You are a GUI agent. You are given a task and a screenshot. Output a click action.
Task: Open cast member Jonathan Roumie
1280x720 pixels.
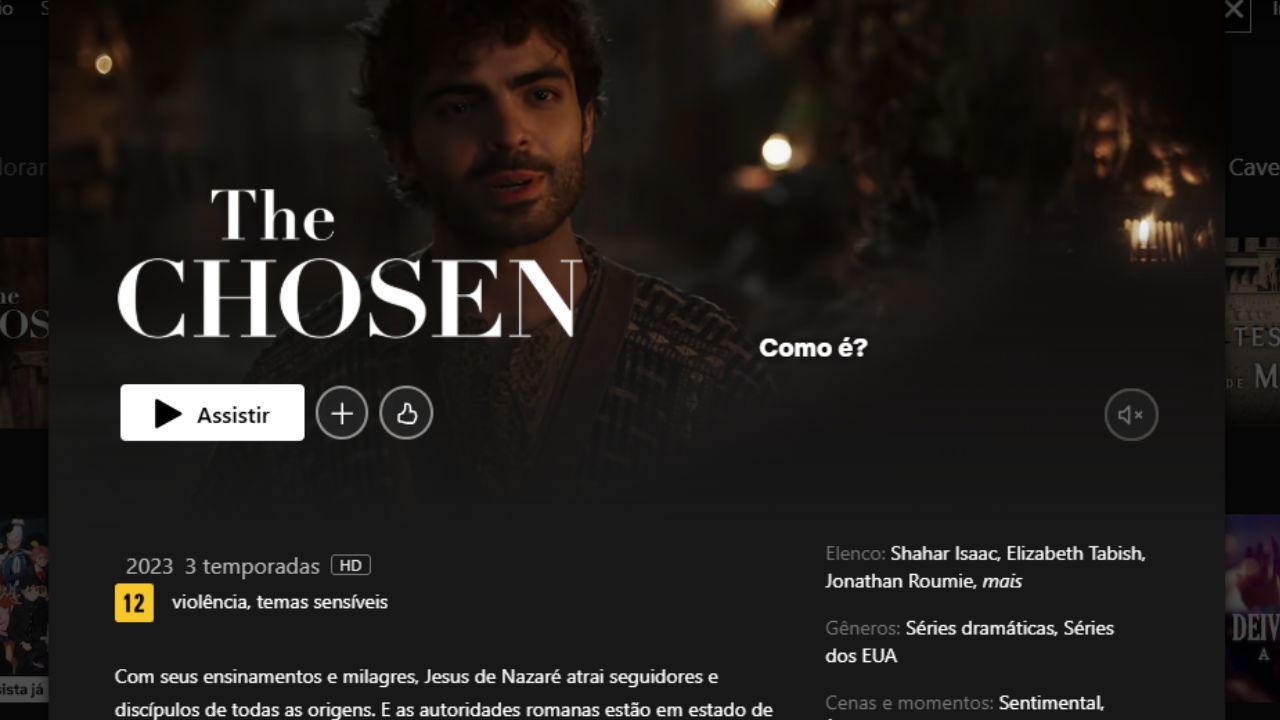[901, 581]
